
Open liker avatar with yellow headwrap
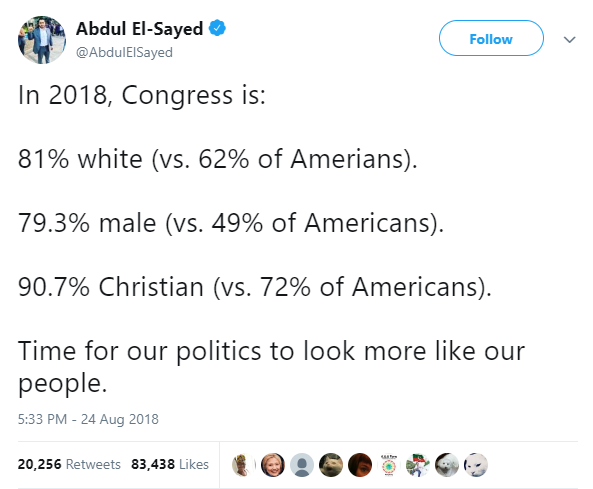[244, 465]
